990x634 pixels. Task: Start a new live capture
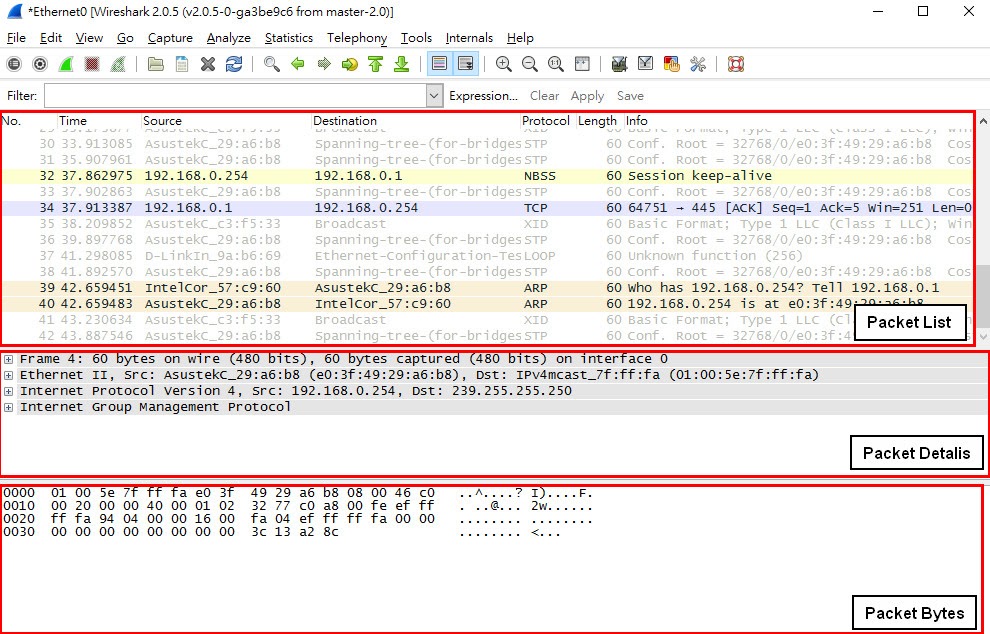(66, 64)
